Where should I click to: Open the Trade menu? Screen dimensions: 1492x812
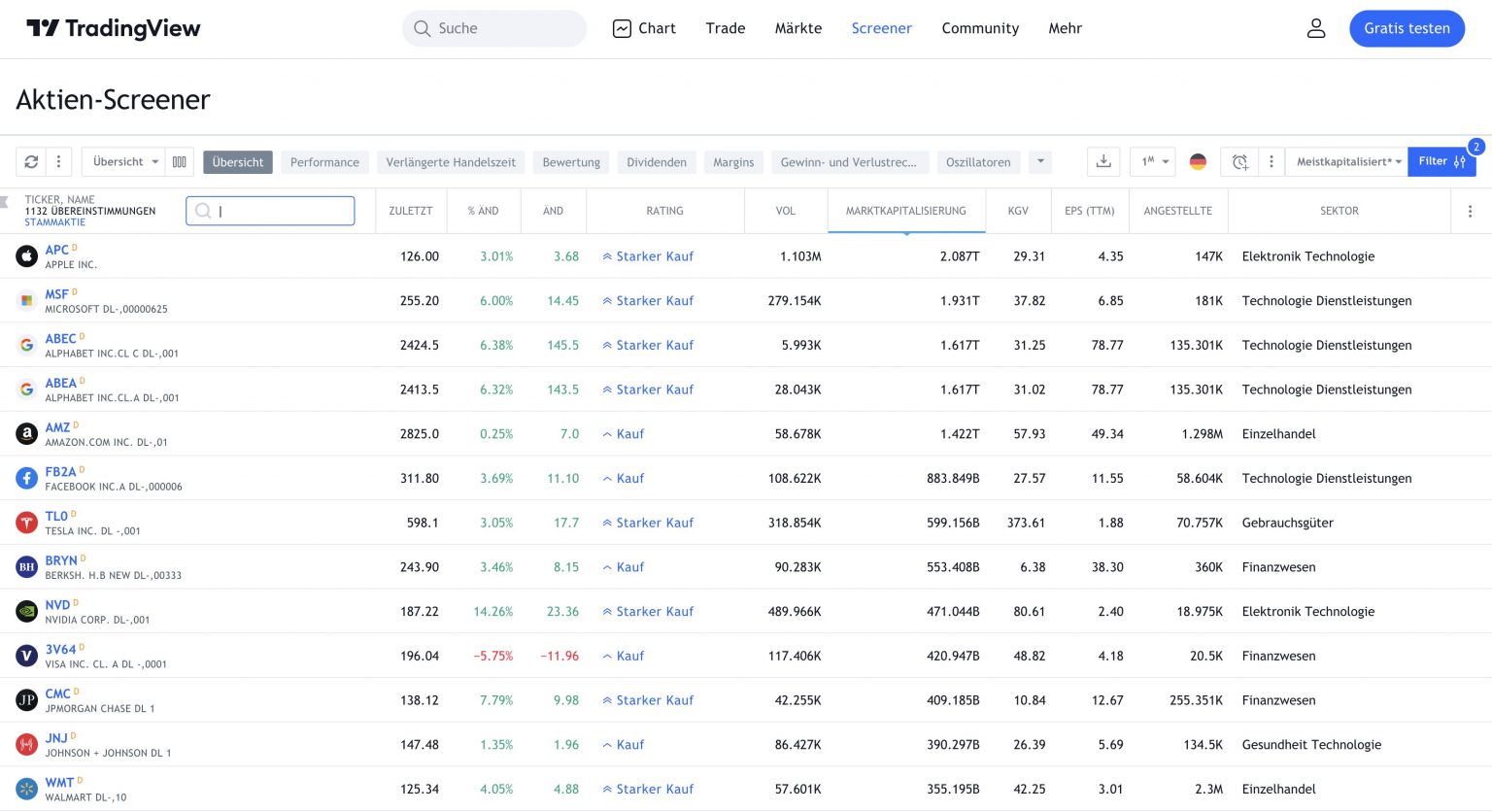click(726, 28)
